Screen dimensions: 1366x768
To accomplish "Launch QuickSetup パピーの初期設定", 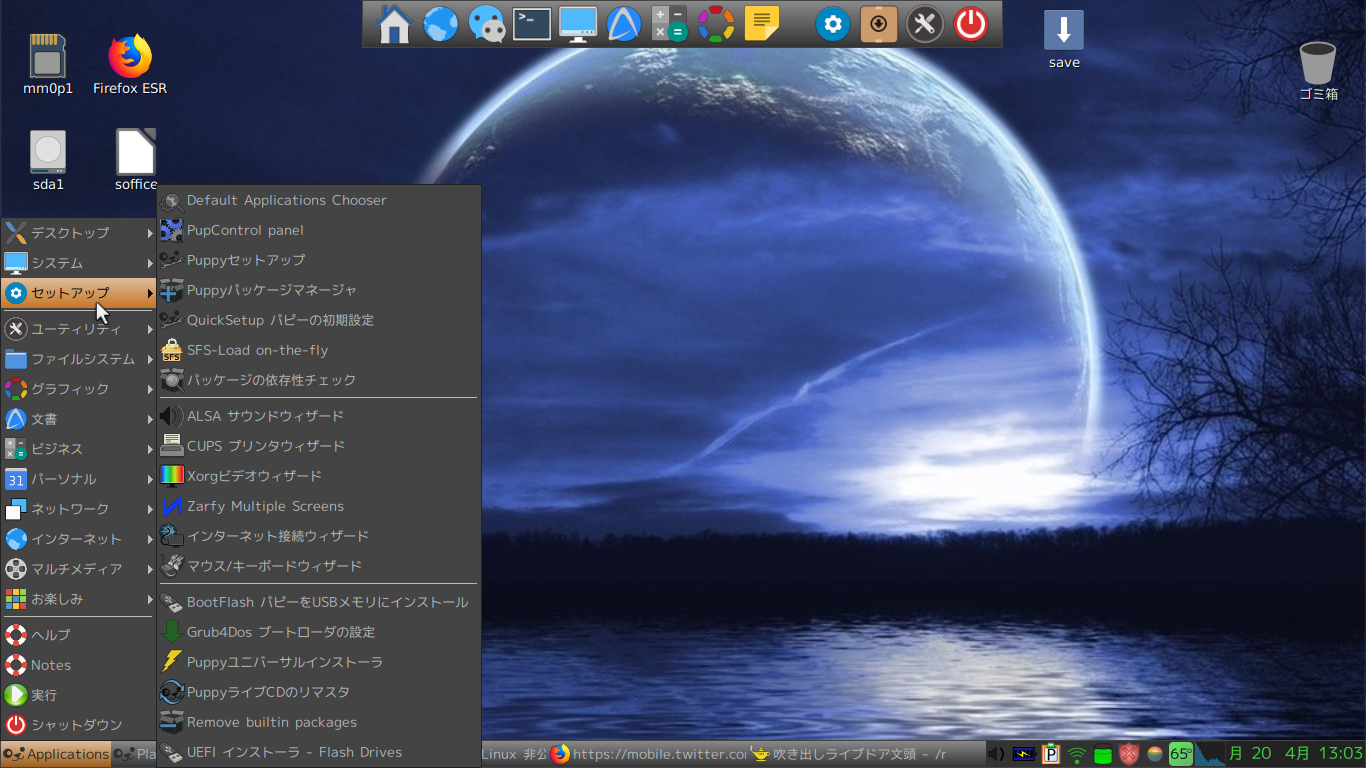I will (319, 320).
